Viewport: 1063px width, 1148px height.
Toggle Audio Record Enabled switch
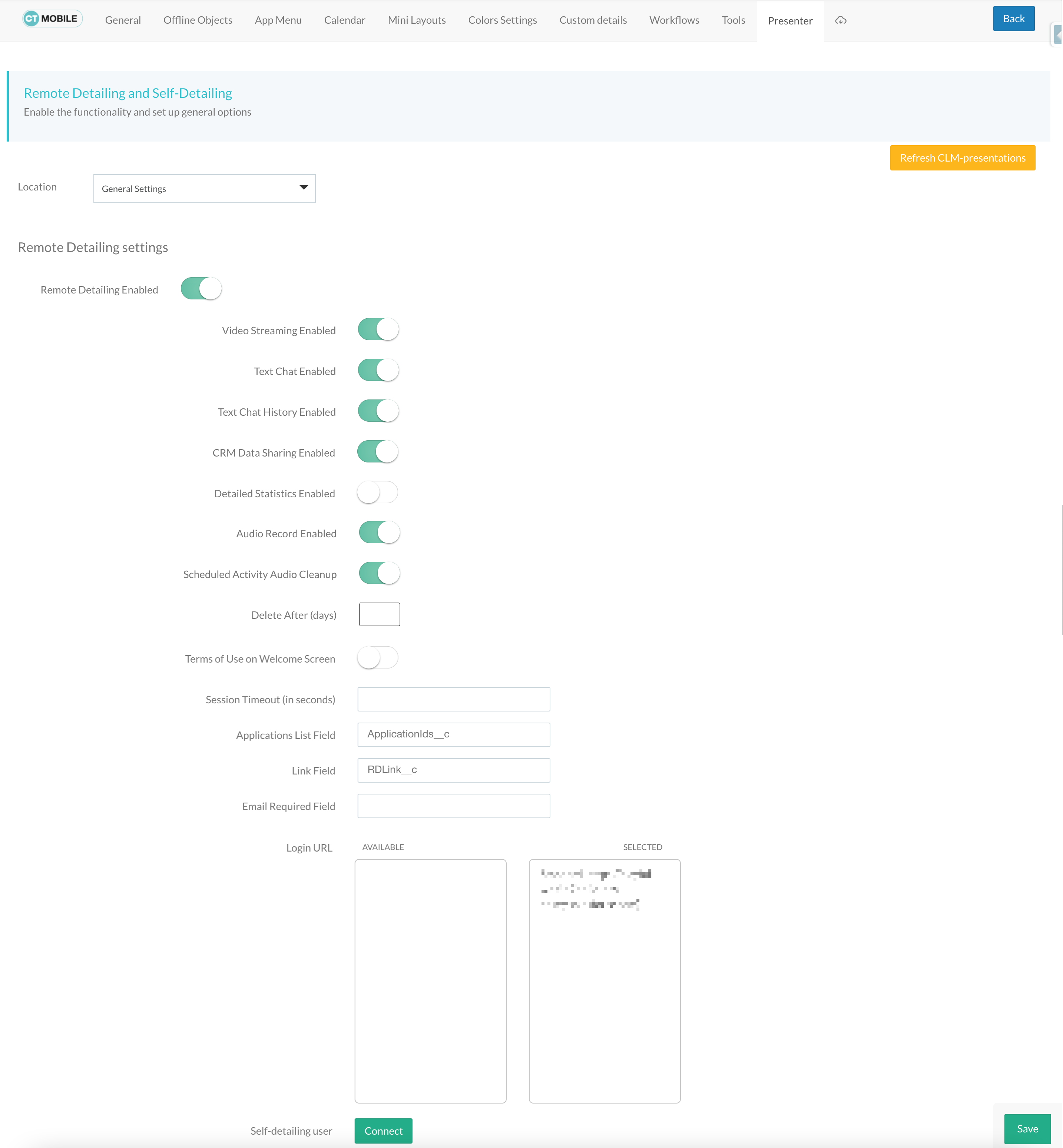[379, 532]
